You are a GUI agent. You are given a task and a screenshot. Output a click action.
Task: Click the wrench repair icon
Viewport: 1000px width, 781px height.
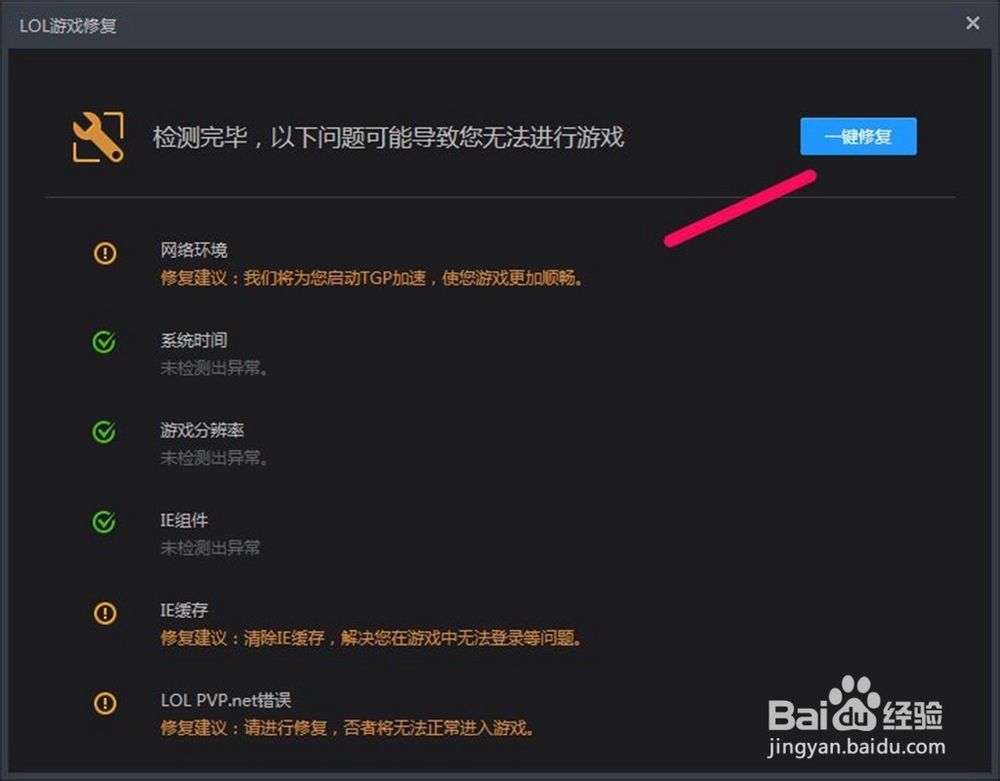coord(98,137)
